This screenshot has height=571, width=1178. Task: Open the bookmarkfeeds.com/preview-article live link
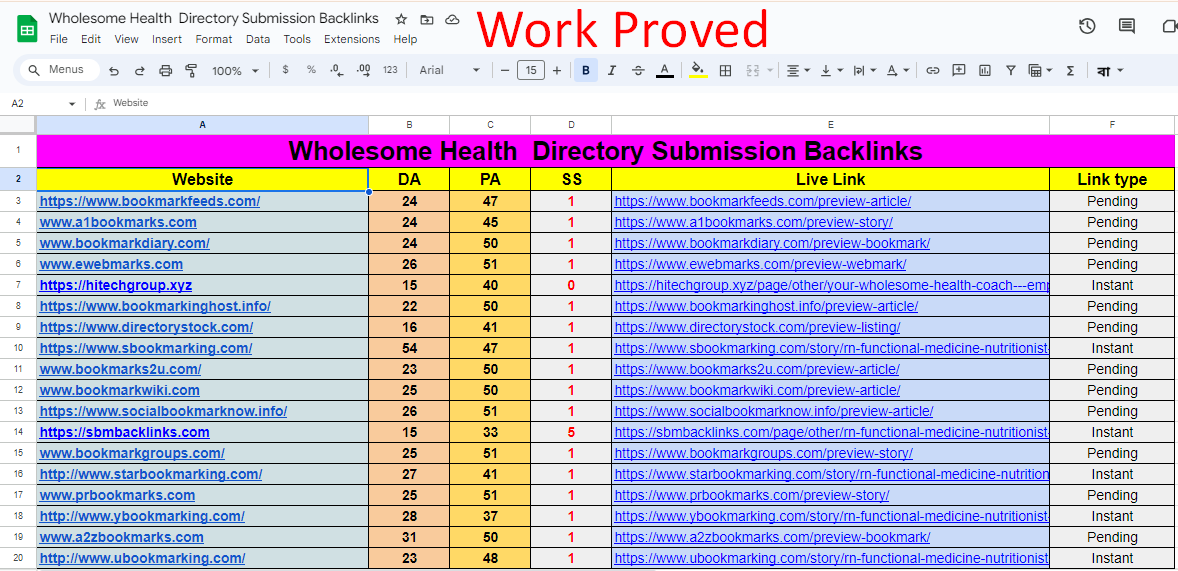[763, 201]
